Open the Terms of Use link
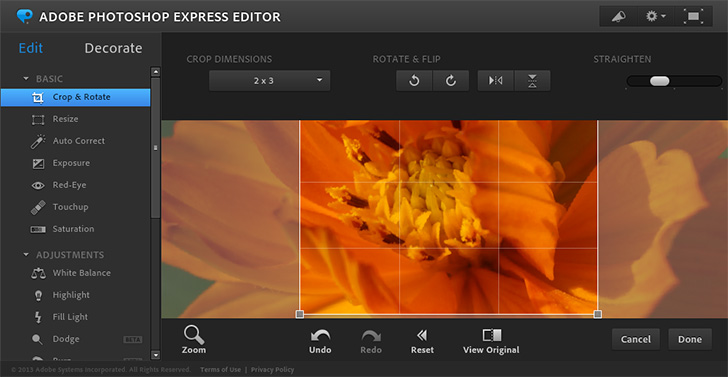The image size is (728, 377). [x=221, y=370]
